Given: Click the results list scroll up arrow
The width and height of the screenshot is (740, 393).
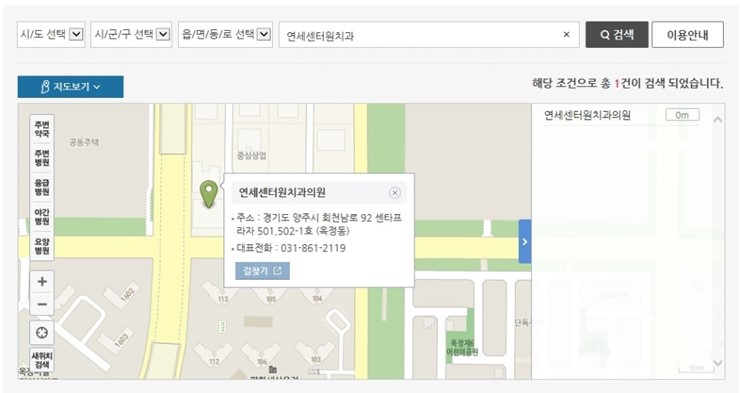Looking at the screenshot, I should point(717,120).
